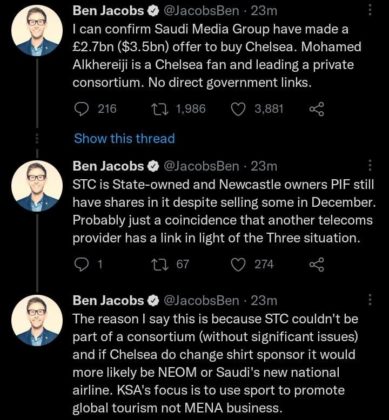Open more options on second tweet

tap(370, 166)
